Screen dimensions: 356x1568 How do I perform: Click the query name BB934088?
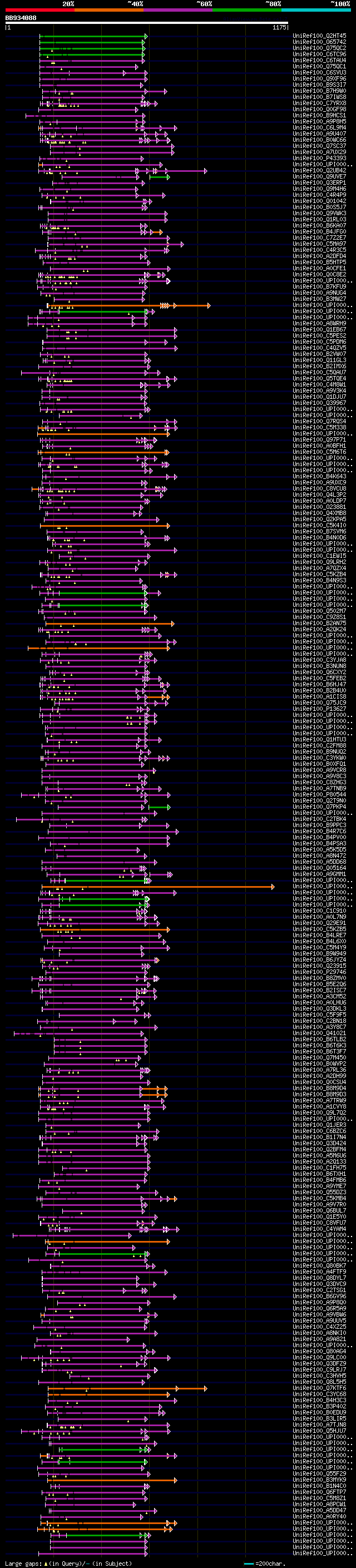coord(21,18)
